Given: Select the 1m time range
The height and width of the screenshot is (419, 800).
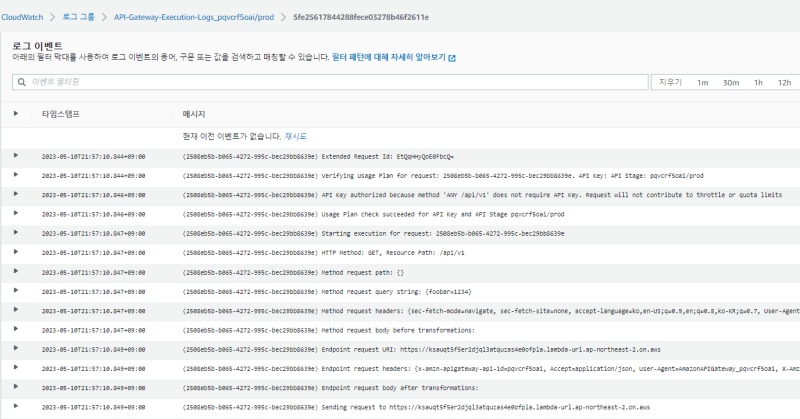Looking at the screenshot, I should 702,82.
